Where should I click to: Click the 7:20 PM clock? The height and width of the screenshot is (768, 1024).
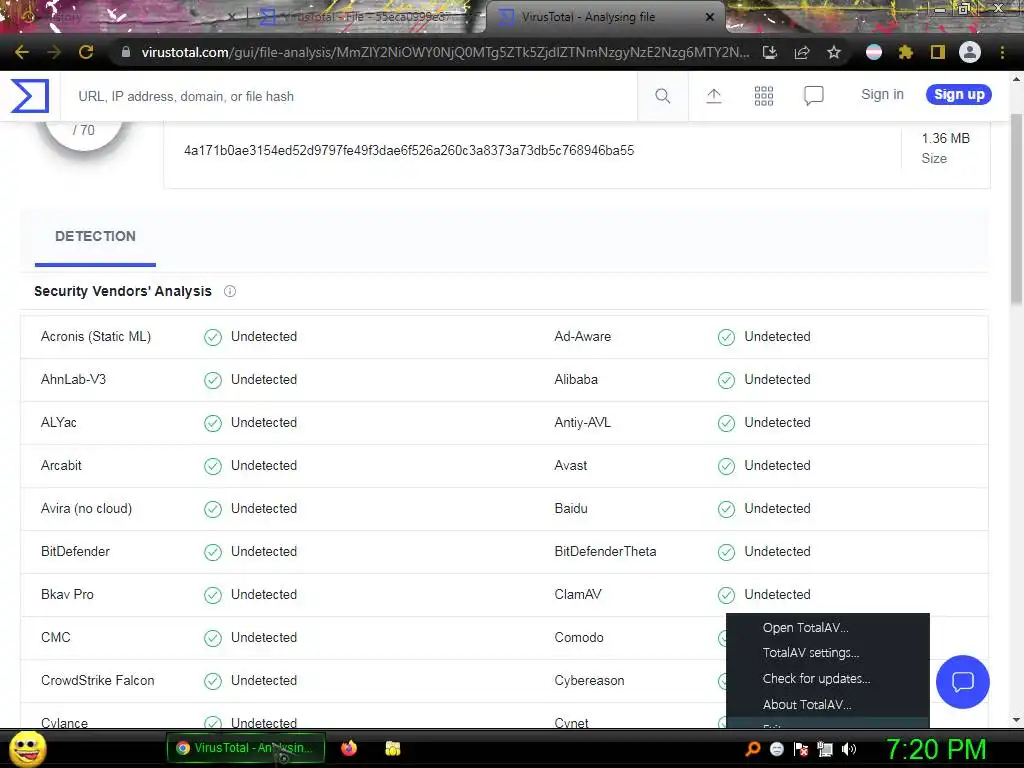point(936,749)
